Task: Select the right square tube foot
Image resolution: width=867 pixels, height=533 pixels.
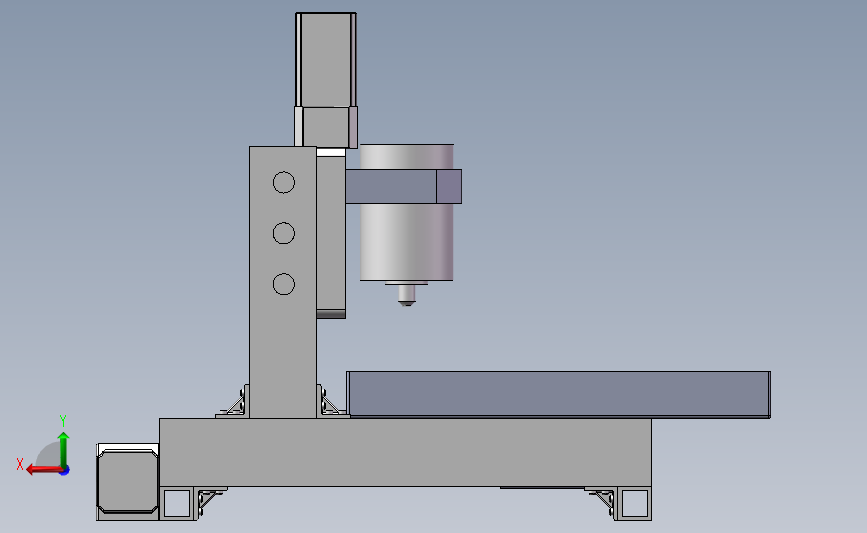Action: pyautogui.click(x=634, y=504)
